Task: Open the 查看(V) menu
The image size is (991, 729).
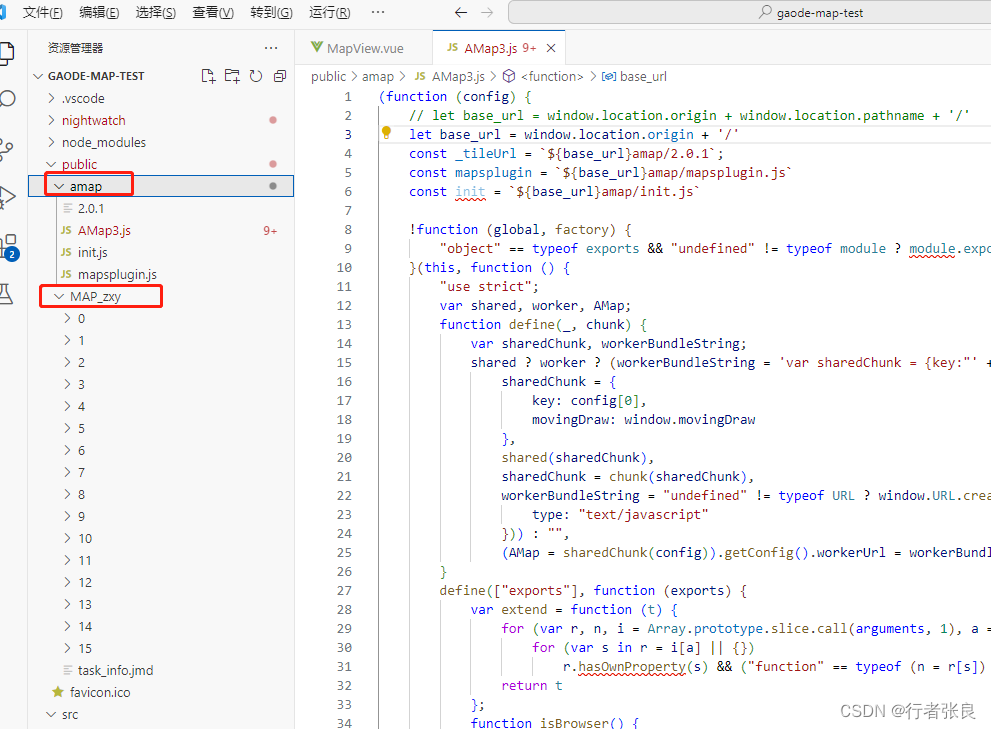Action: coord(213,13)
